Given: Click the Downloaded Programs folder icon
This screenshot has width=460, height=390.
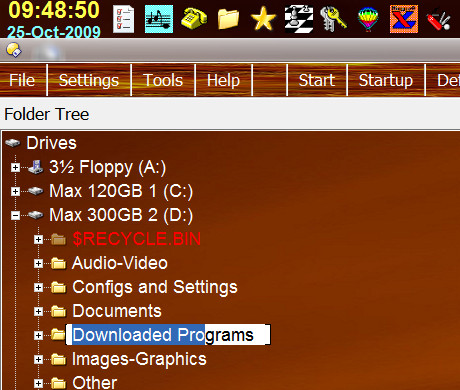Looking at the screenshot, I should point(58,335).
